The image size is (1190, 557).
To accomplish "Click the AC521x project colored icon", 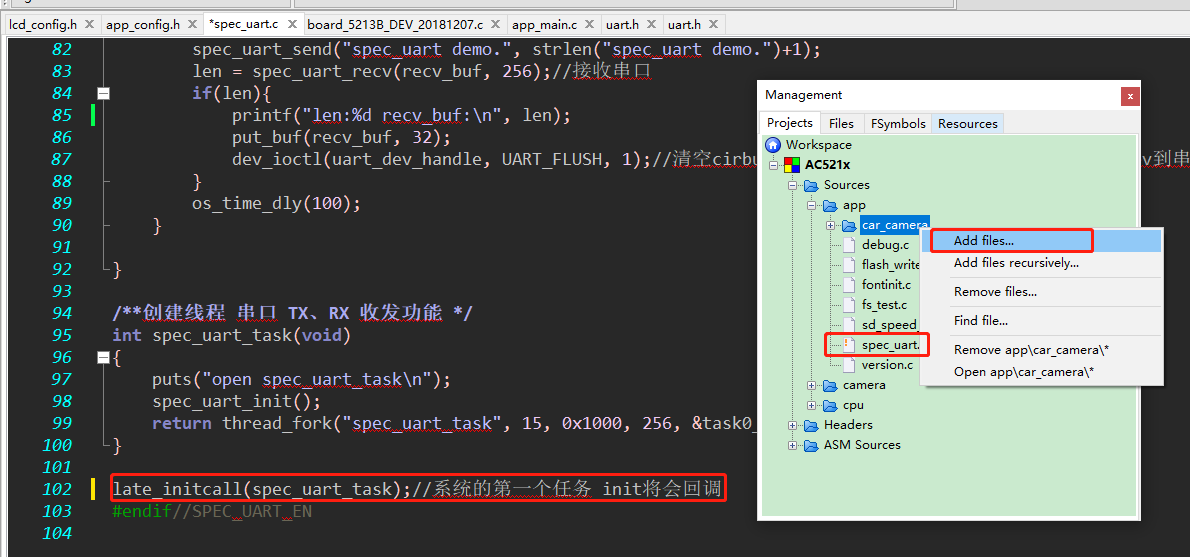I will click(x=792, y=165).
